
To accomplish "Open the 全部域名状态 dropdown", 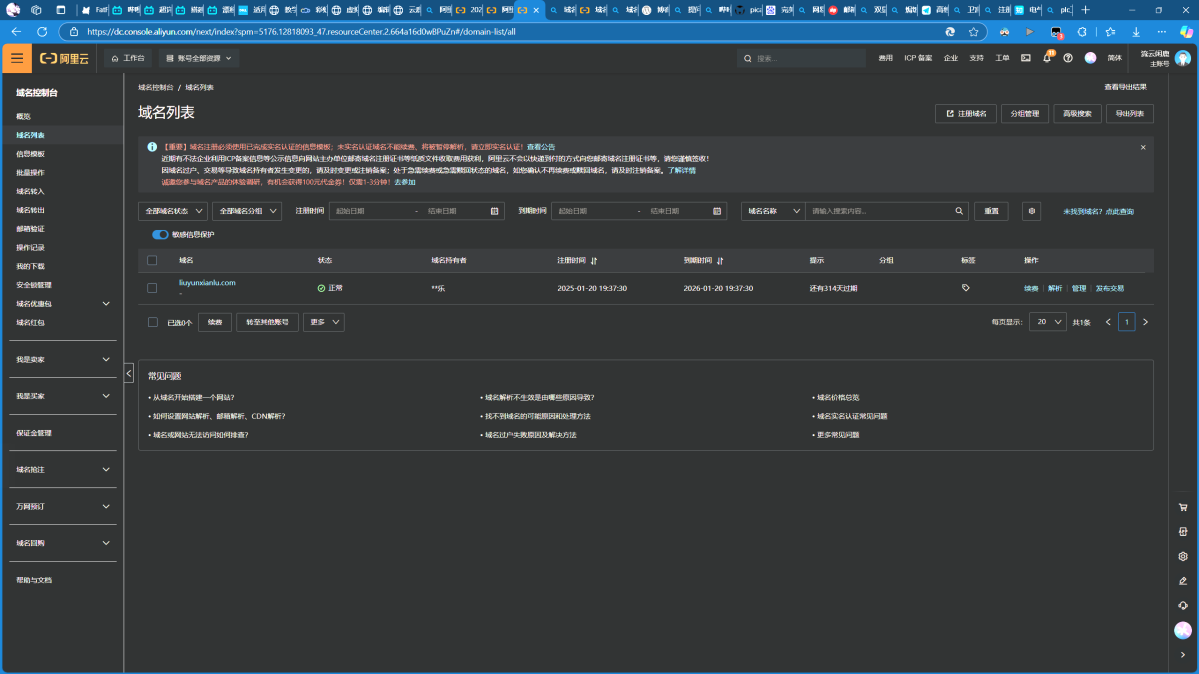I will click(x=172, y=211).
